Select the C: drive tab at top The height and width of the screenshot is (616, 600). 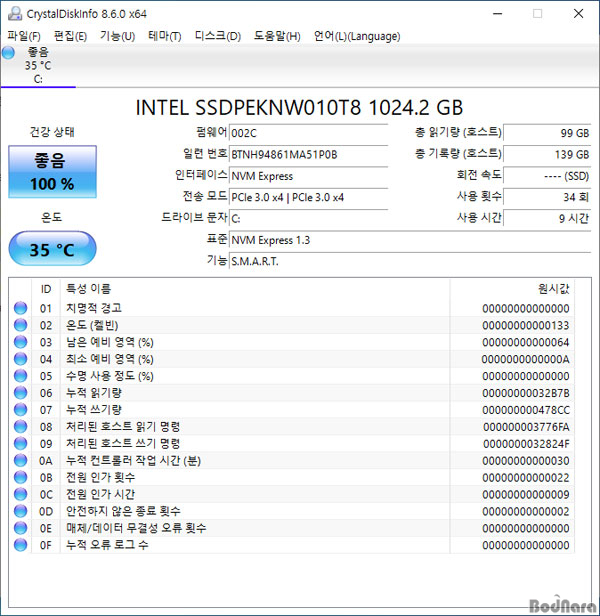[38, 66]
